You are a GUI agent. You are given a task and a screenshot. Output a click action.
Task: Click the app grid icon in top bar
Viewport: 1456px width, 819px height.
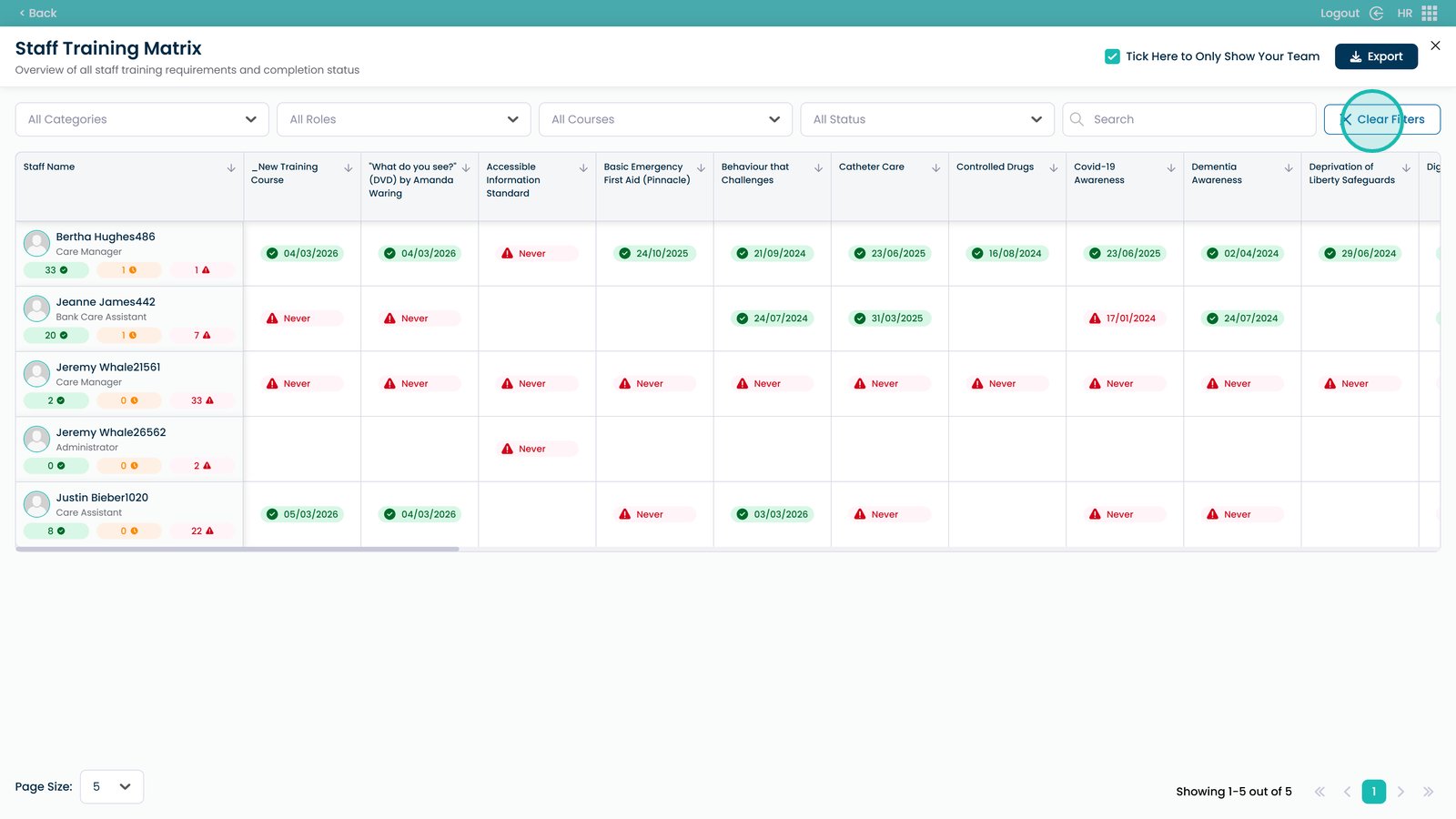click(1430, 13)
